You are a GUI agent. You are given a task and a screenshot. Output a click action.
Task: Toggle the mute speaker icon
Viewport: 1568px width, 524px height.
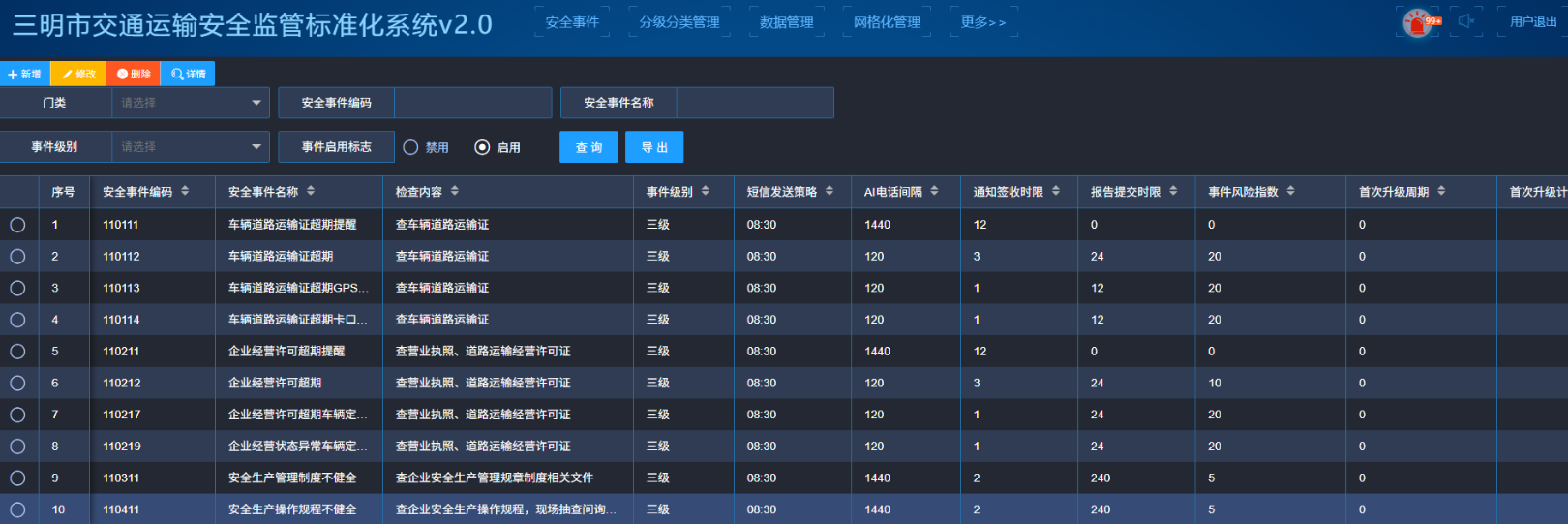(x=1466, y=21)
